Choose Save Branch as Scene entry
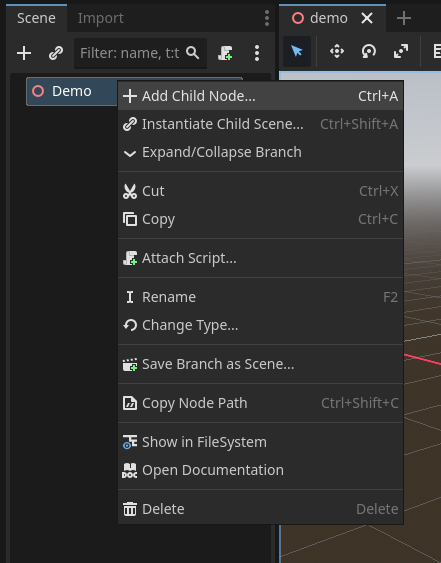 [261, 364]
